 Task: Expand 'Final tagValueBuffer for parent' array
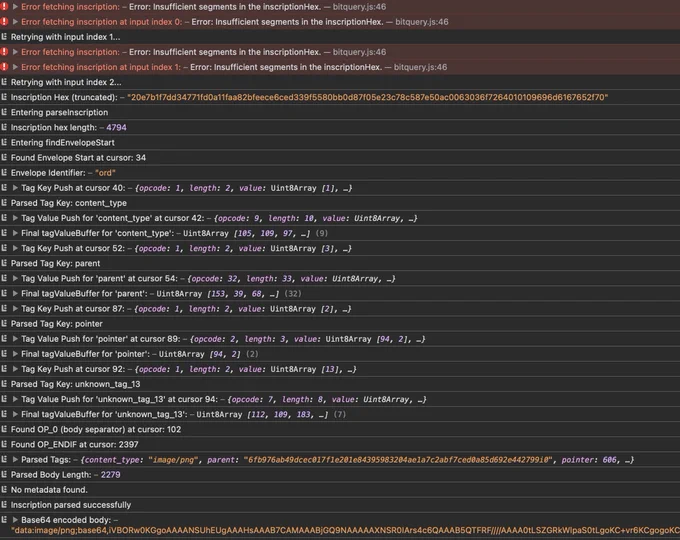coord(15,293)
